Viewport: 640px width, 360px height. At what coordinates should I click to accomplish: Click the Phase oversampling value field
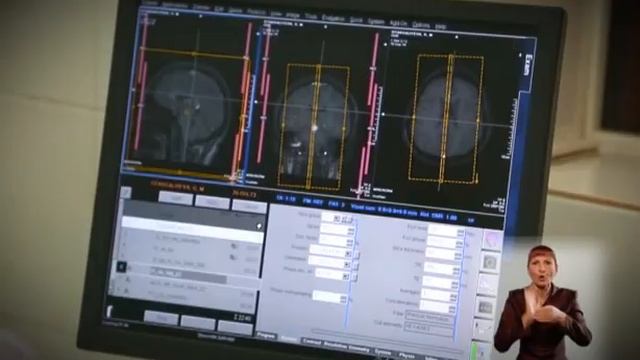pos(329,297)
